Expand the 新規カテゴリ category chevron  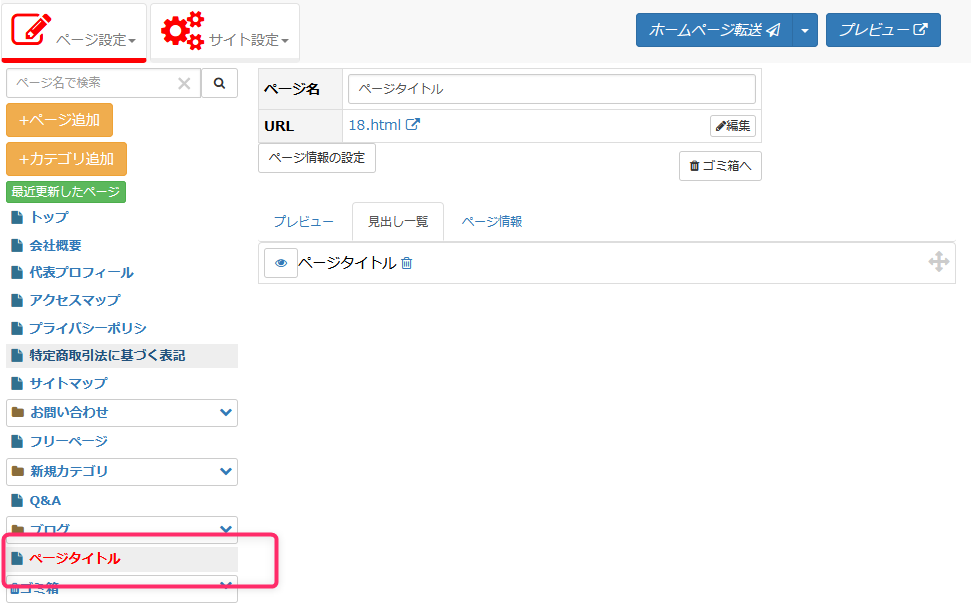[226, 471]
